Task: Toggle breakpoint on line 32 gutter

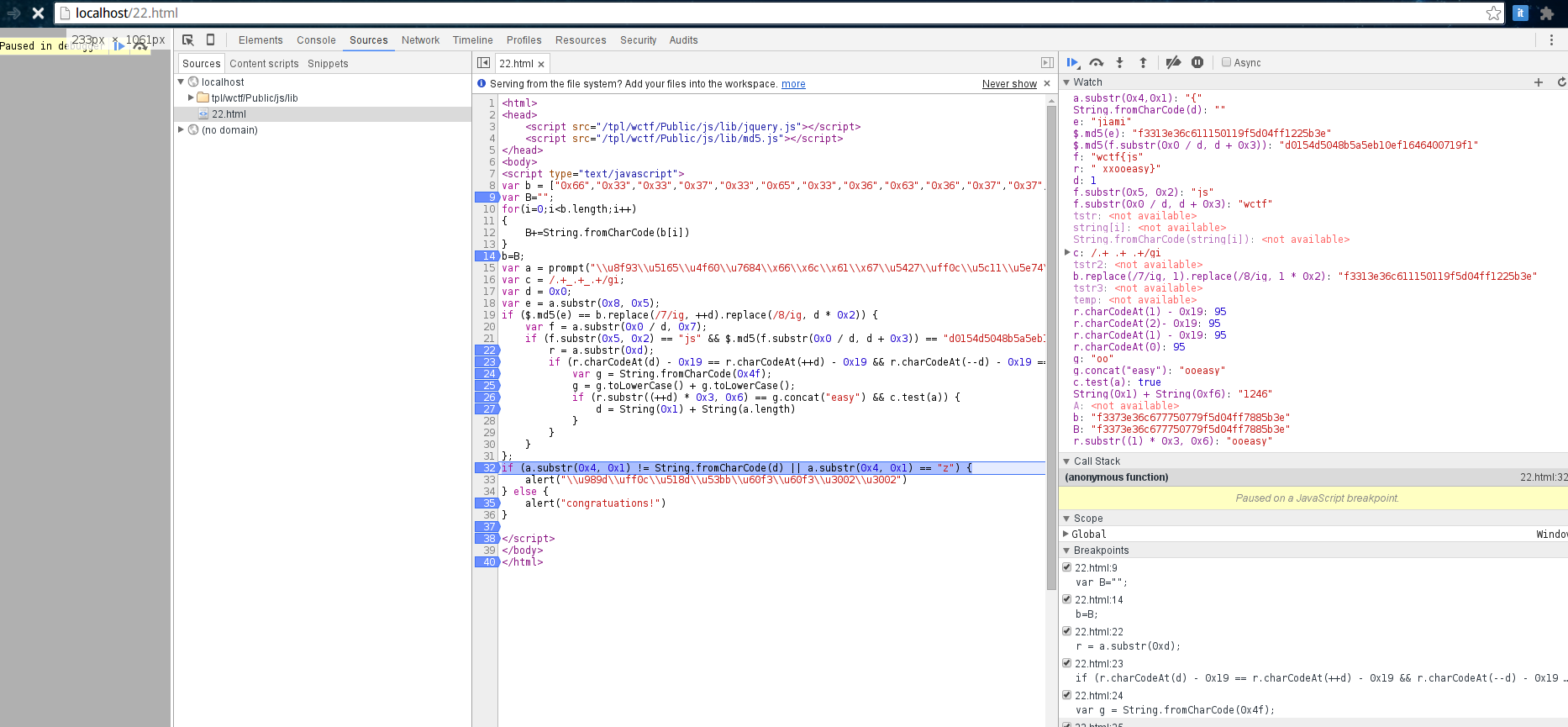Action: click(x=487, y=468)
